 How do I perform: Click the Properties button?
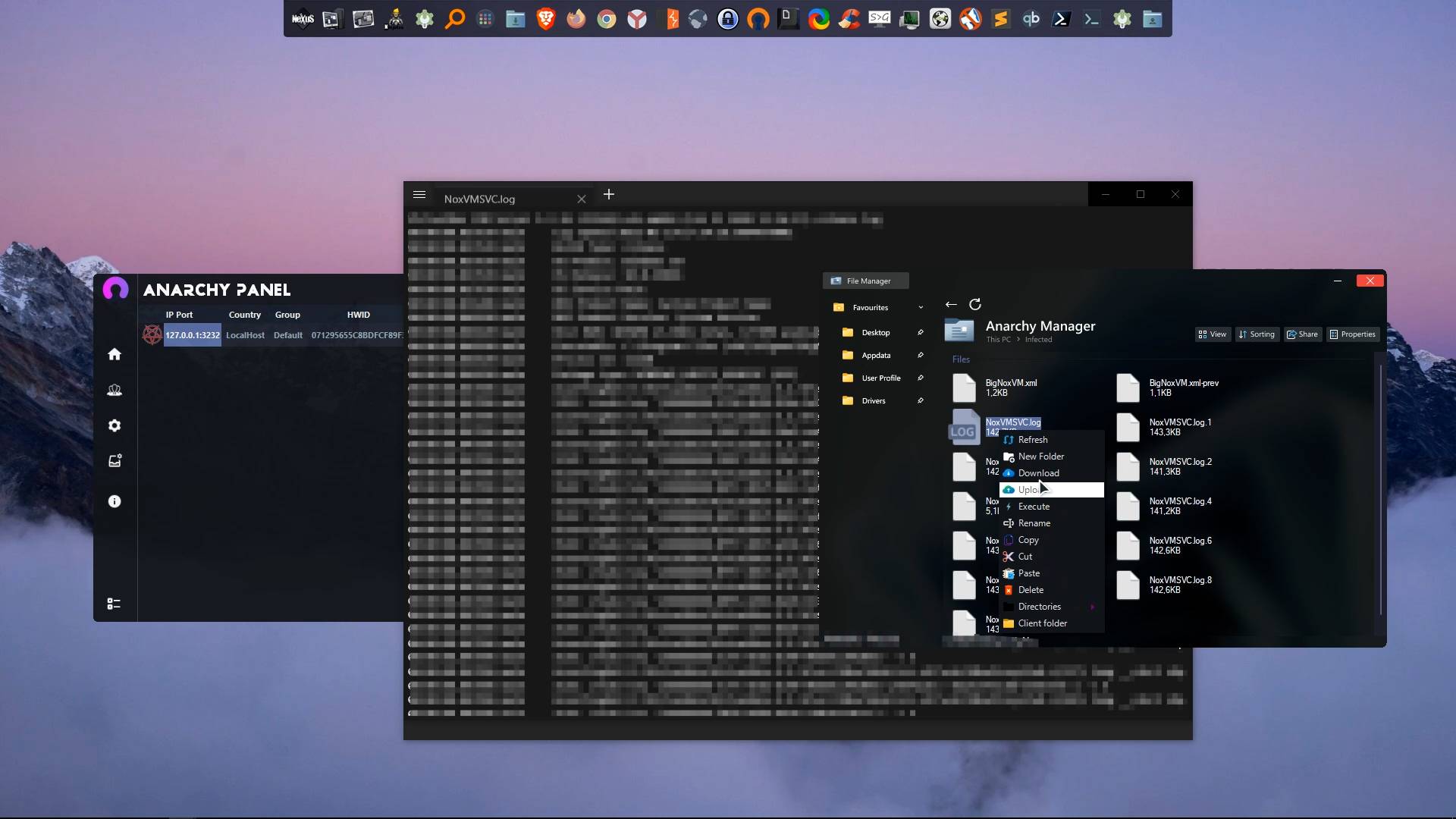(1352, 334)
